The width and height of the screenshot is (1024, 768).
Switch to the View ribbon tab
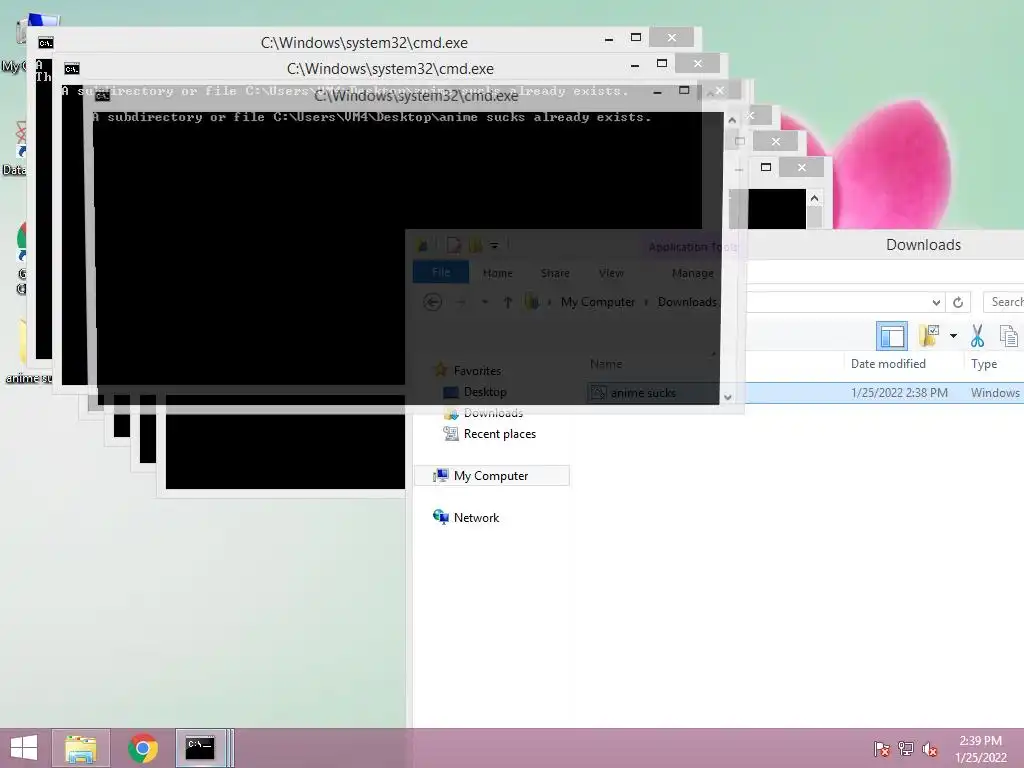click(611, 273)
